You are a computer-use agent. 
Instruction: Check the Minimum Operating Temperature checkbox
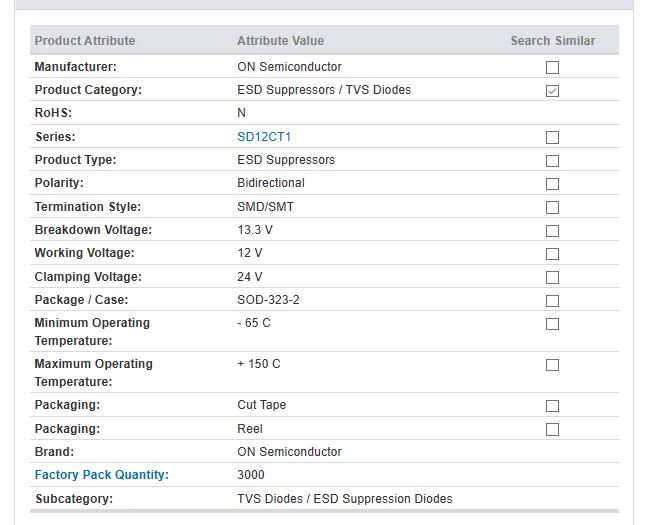tap(552, 324)
